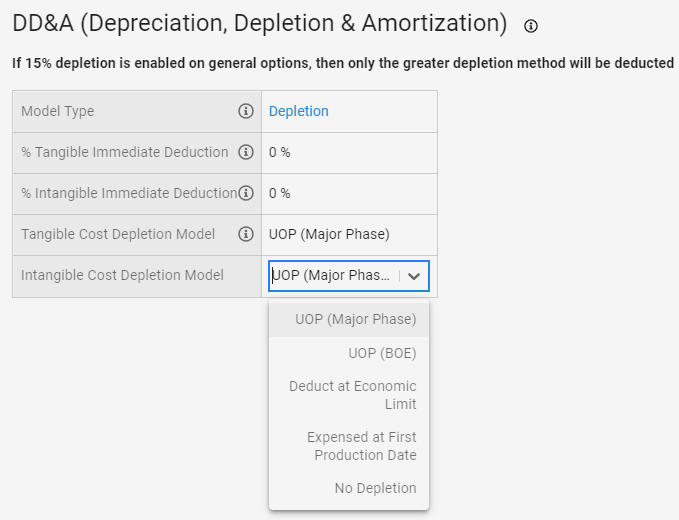Viewport: 679px width, 520px height.
Task: Select Expensed at First Production Date
Action: (x=349, y=446)
